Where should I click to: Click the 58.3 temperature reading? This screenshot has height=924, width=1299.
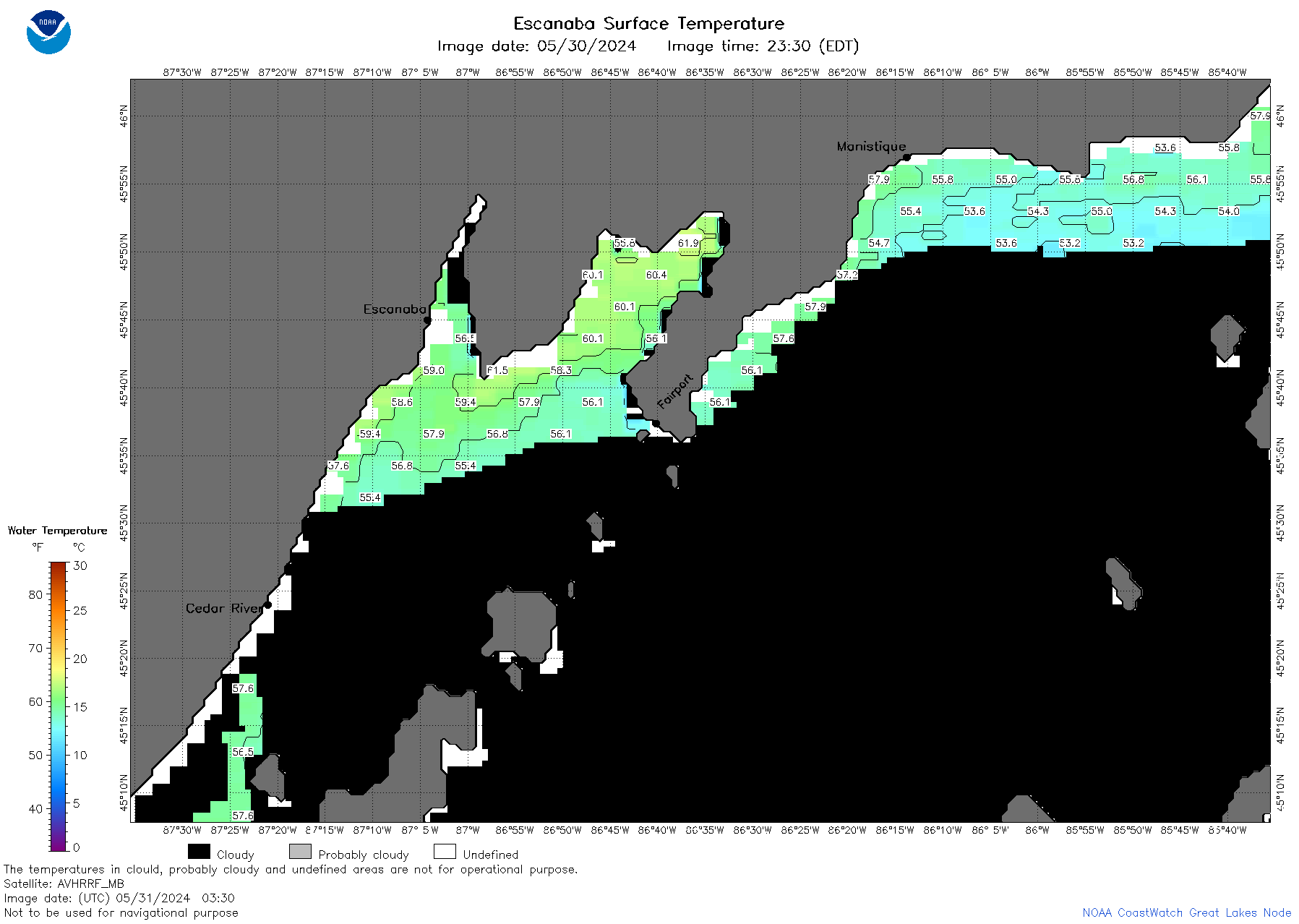pyautogui.click(x=561, y=370)
